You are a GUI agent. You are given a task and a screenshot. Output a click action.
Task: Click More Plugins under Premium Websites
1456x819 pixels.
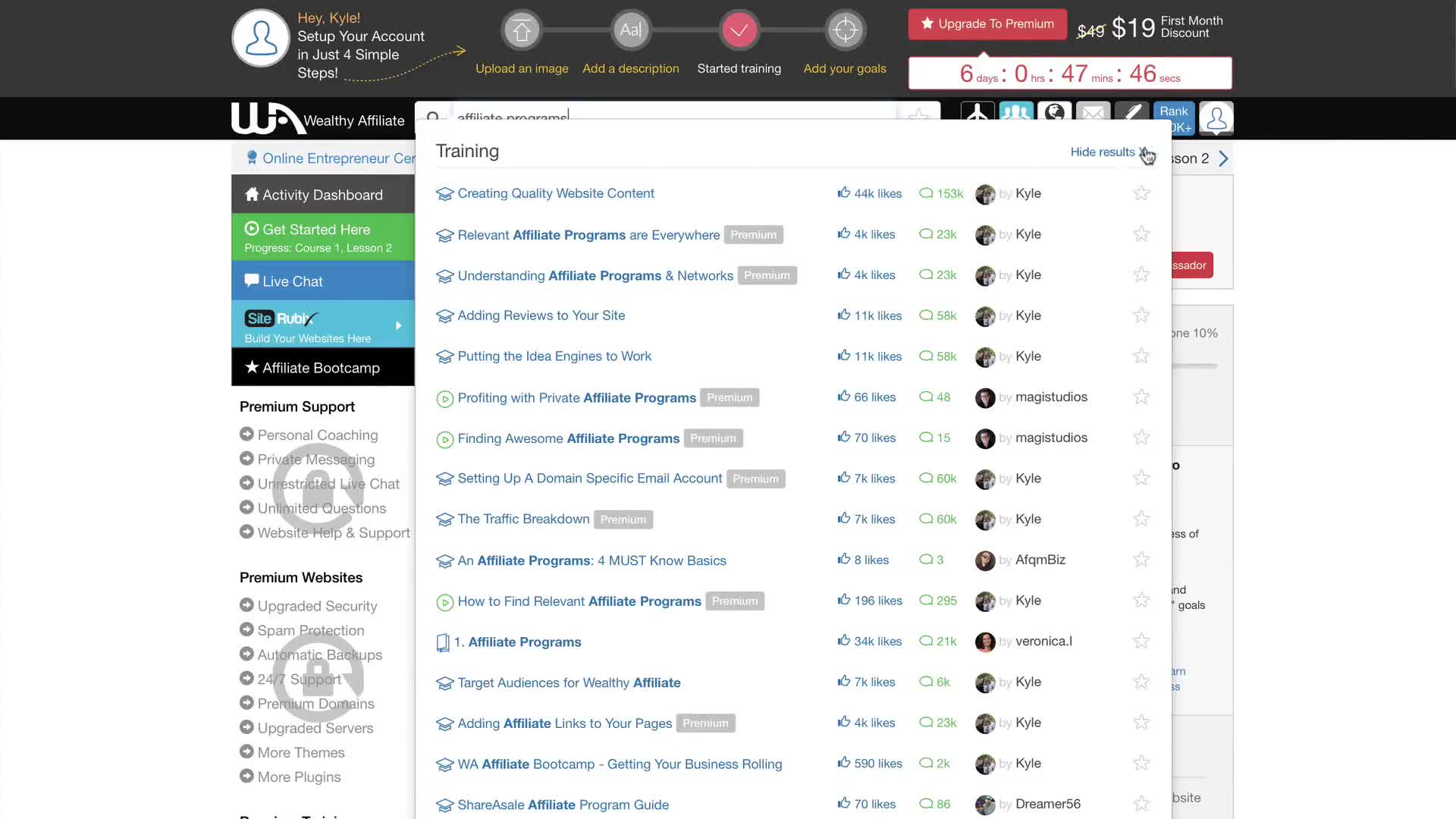[x=299, y=777]
